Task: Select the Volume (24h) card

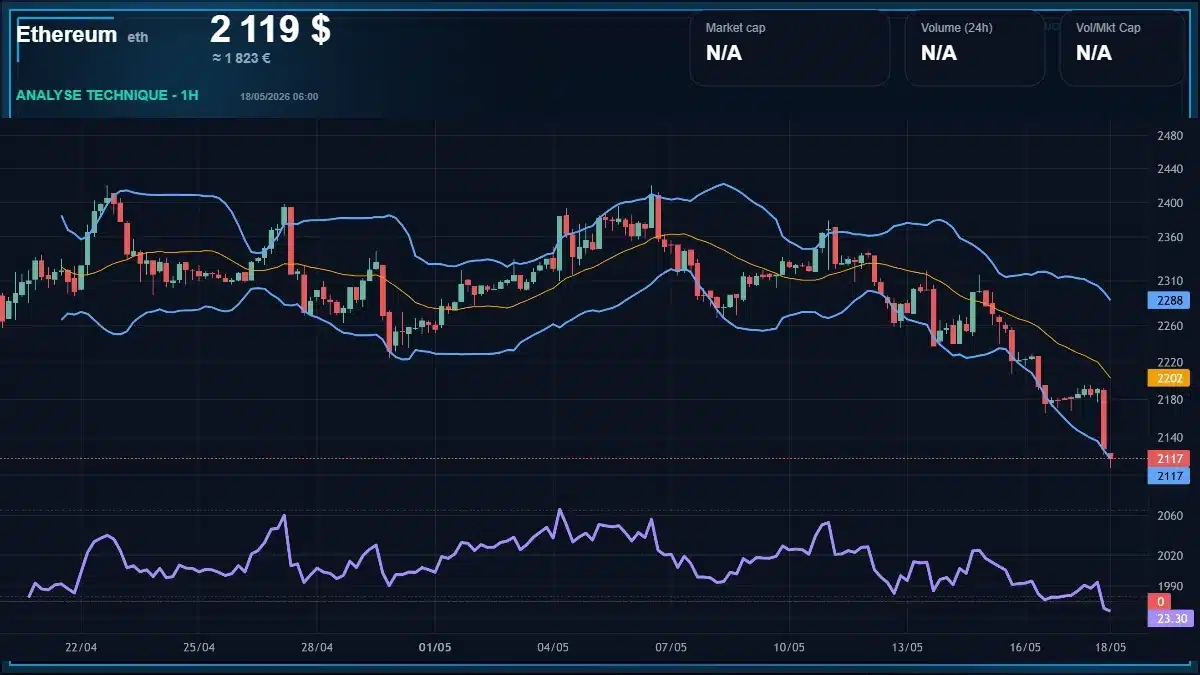Action: click(975, 49)
